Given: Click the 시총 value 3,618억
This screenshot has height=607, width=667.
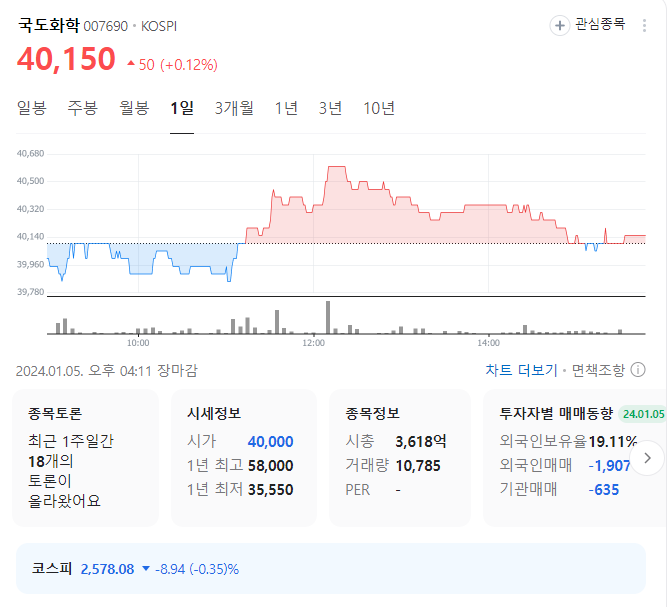Looking at the screenshot, I should [x=421, y=442].
